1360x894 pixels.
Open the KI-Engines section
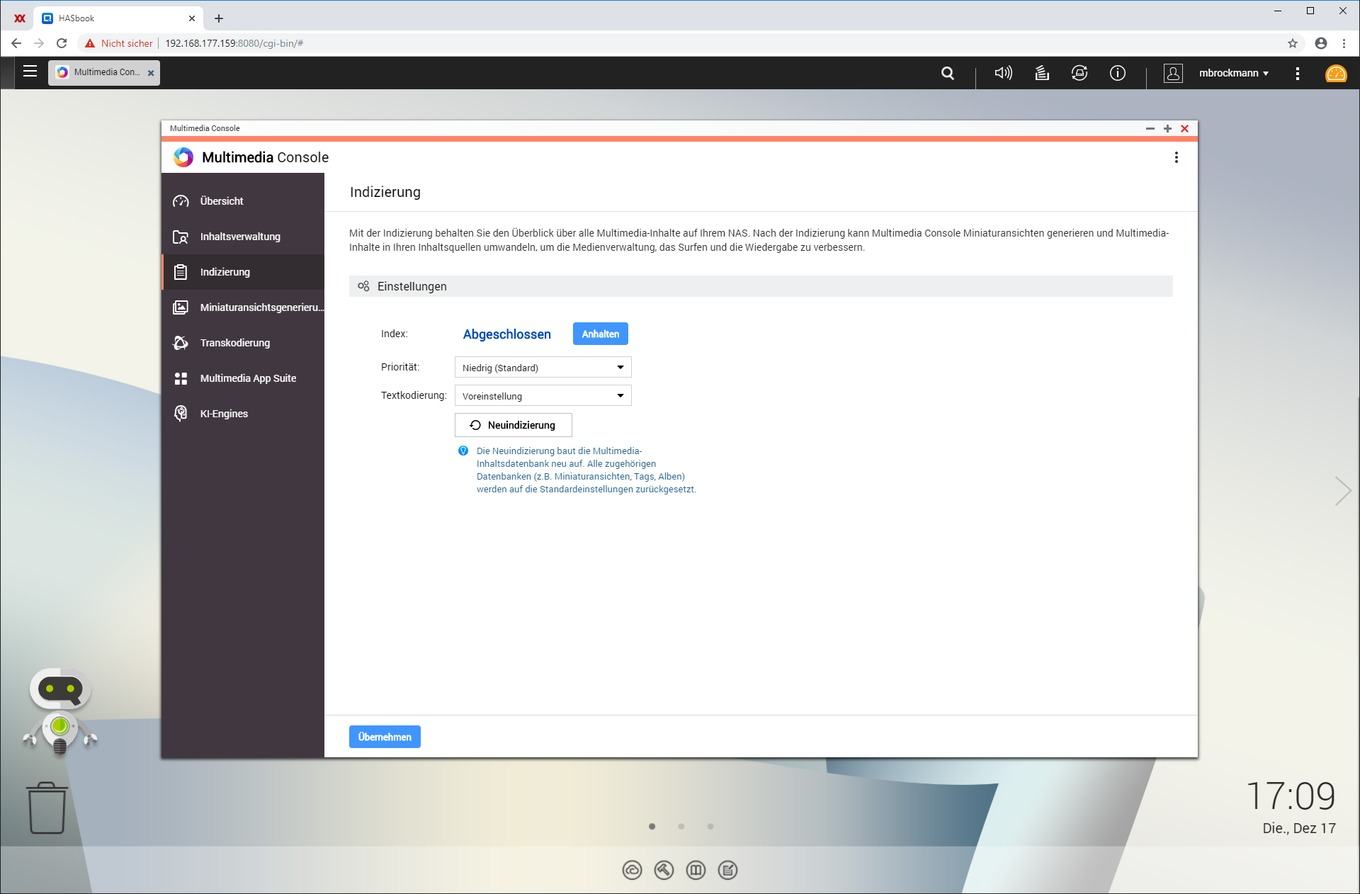[243, 414]
